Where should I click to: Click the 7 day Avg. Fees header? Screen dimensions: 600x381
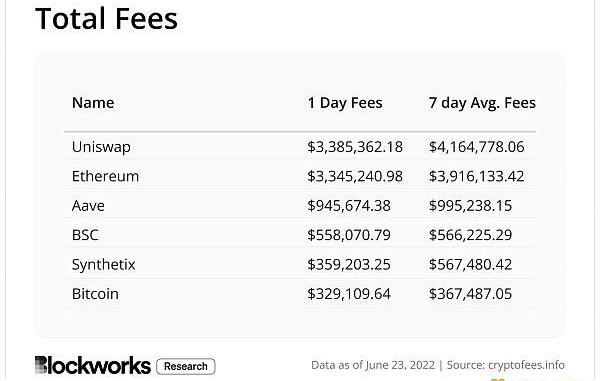pos(482,103)
